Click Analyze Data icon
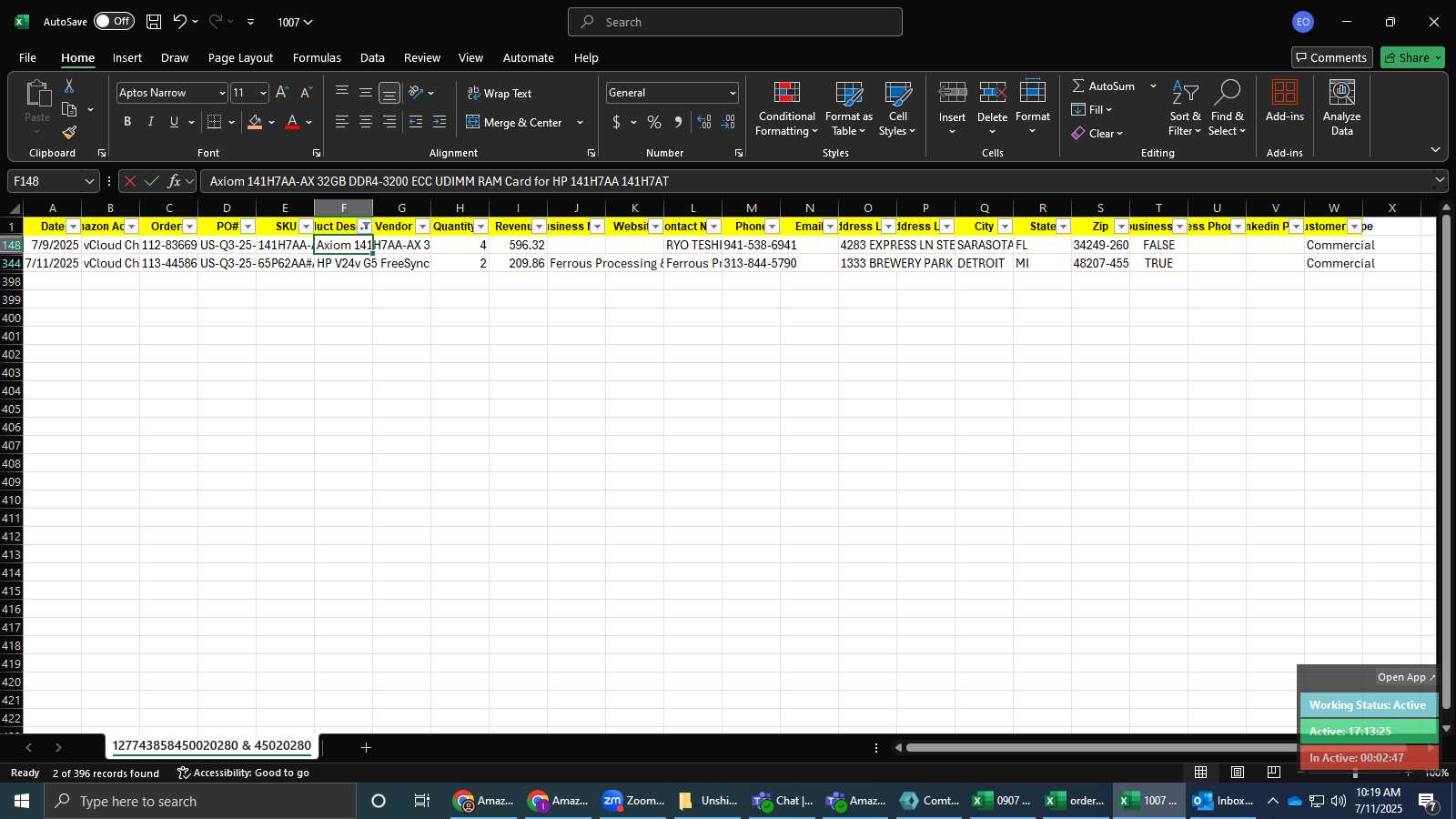This screenshot has height=819, width=1456. (x=1341, y=108)
